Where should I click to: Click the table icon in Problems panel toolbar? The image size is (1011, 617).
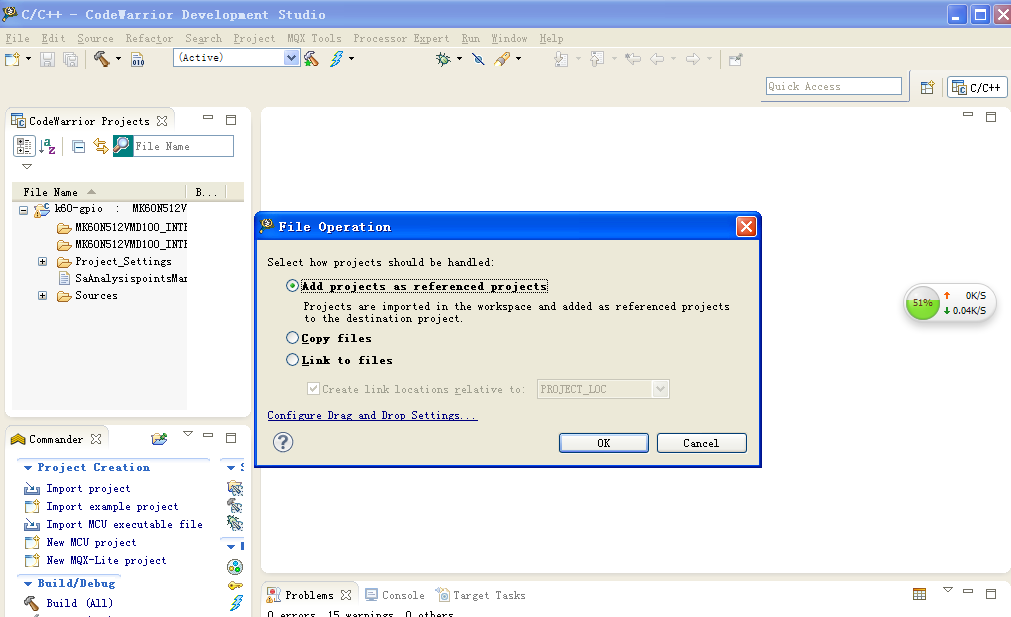point(919,594)
